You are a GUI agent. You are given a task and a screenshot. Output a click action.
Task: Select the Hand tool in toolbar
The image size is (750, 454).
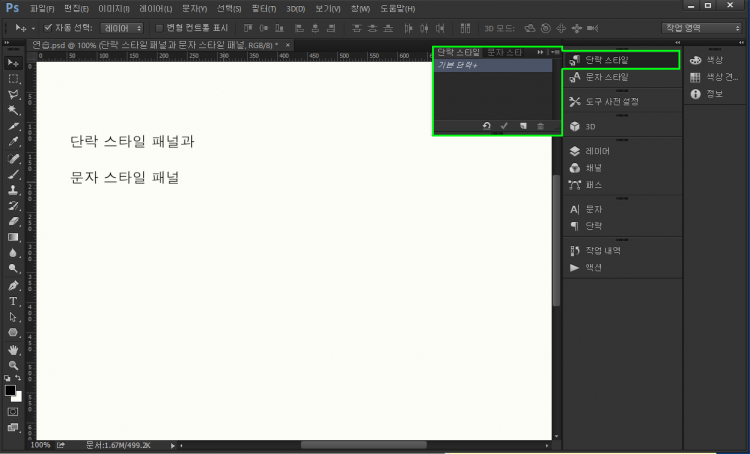[14, 350]
